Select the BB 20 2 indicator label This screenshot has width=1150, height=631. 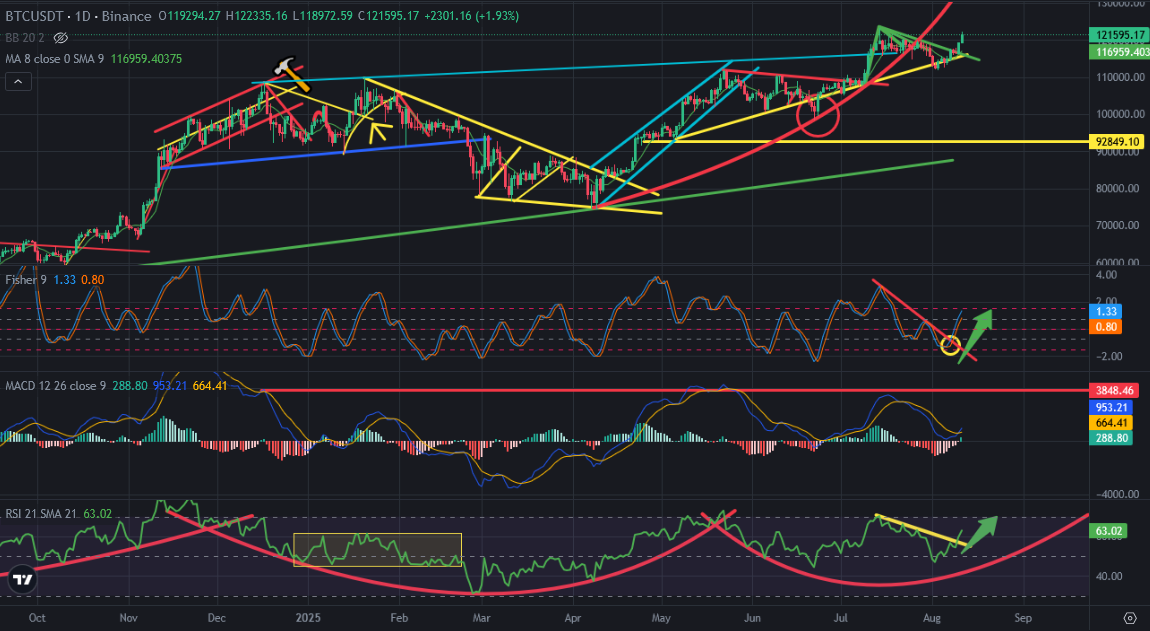tap(25, 37)
